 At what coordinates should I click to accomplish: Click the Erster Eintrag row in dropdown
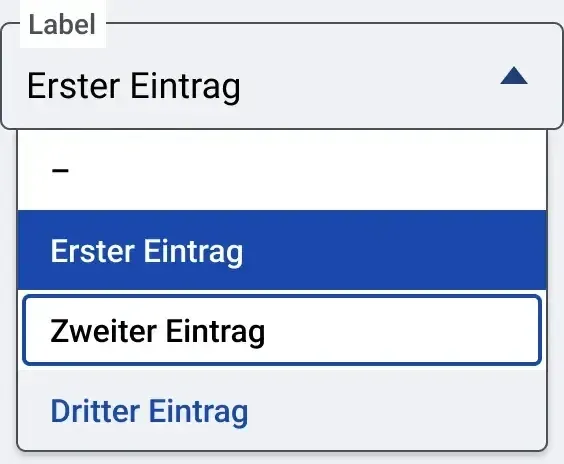click(282, 250)
